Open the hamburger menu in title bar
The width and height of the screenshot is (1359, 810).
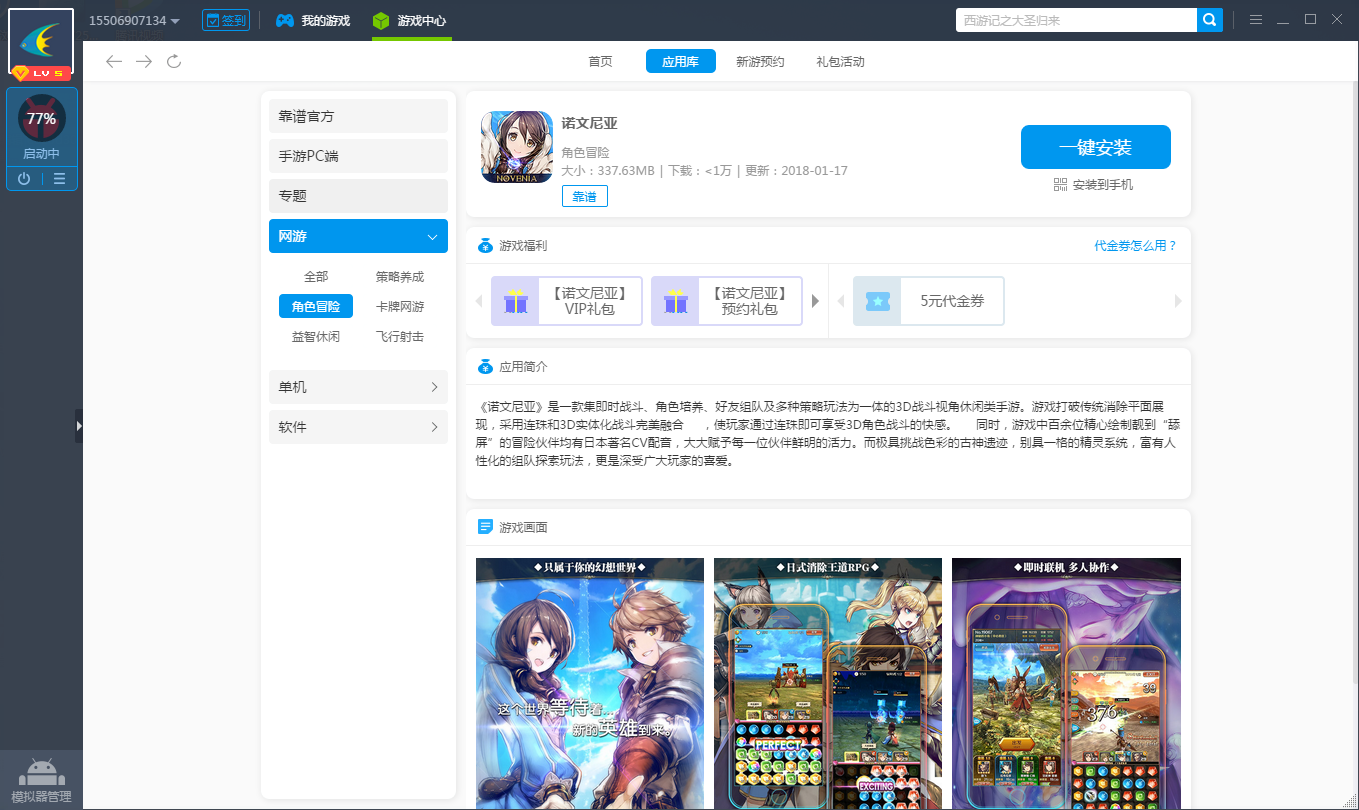(1256, 20)
